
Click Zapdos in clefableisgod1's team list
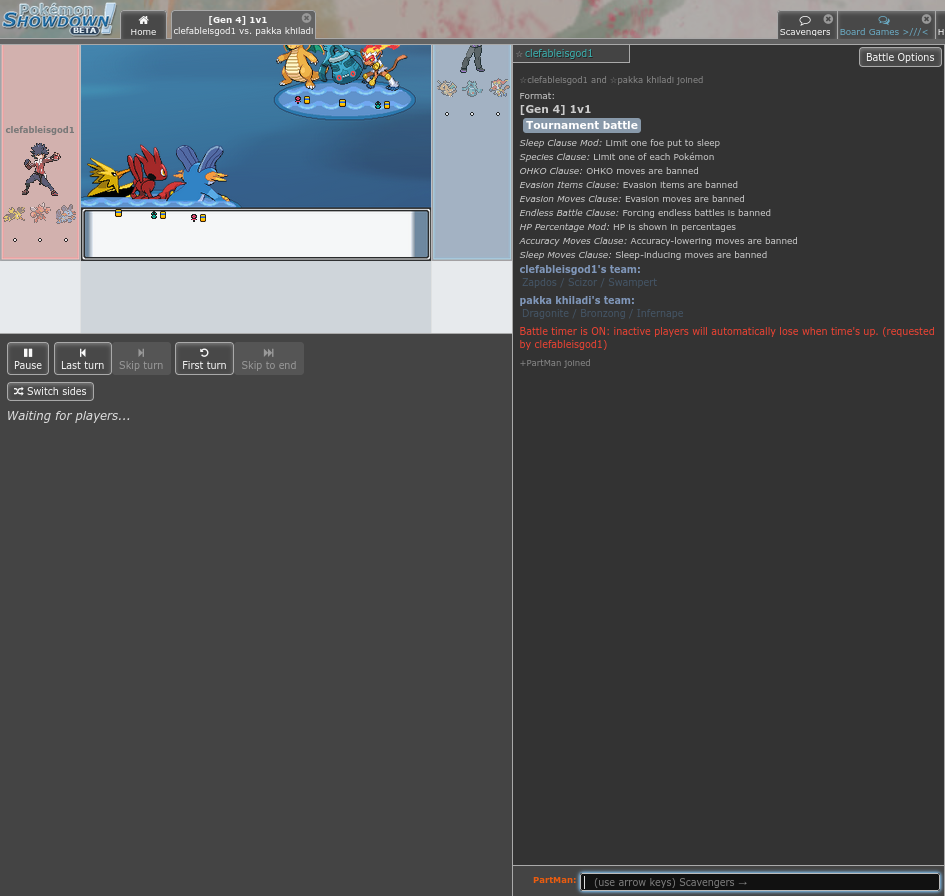click(x=539, y=283)
